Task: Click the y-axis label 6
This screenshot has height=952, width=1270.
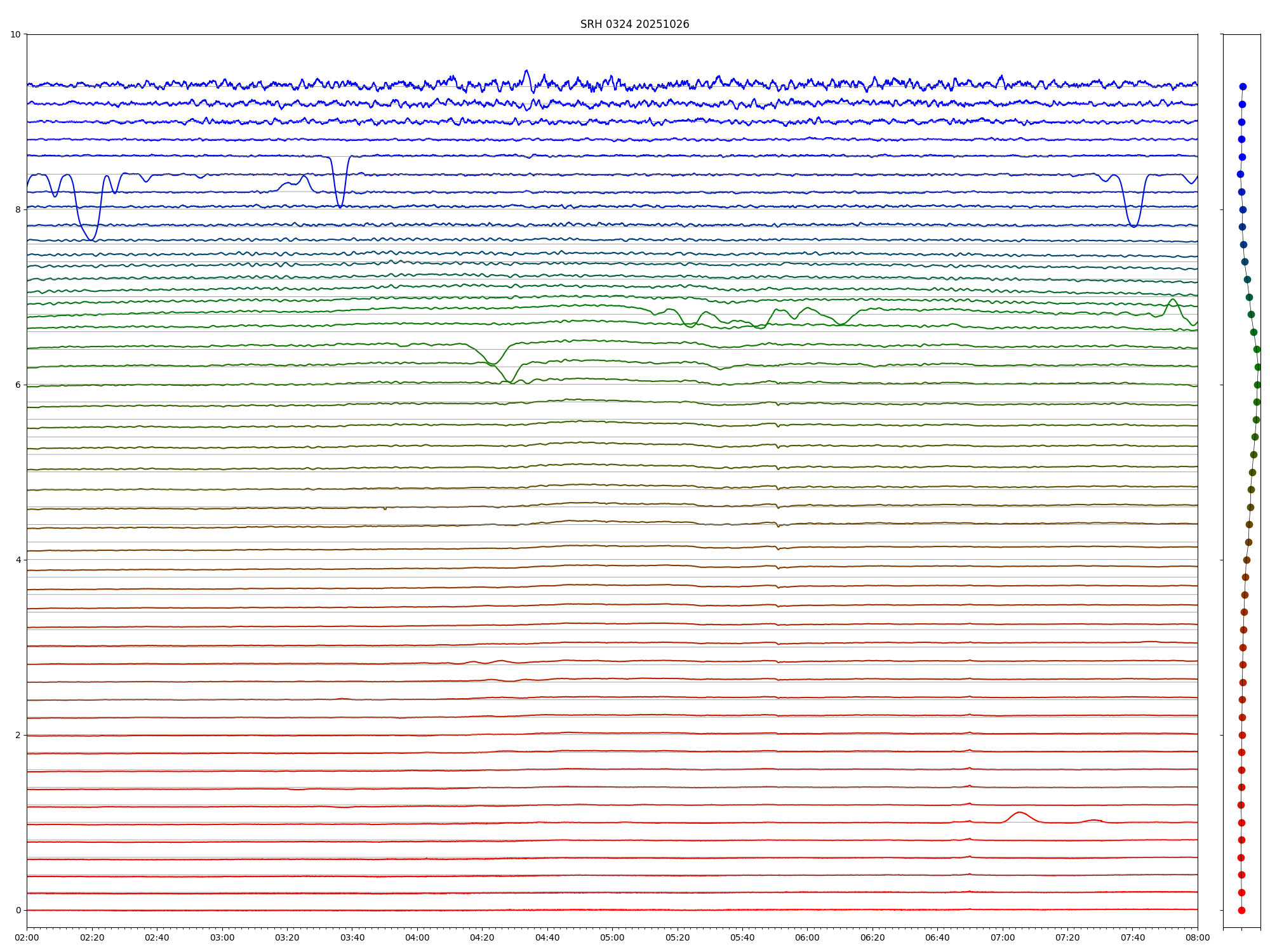Action: click(18, 385)
